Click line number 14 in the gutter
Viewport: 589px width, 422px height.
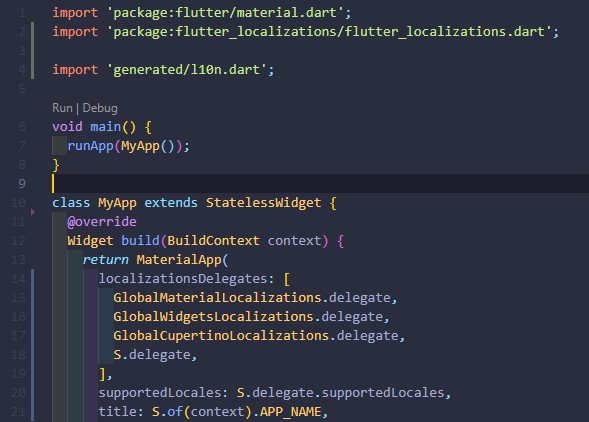pos(18,279)
